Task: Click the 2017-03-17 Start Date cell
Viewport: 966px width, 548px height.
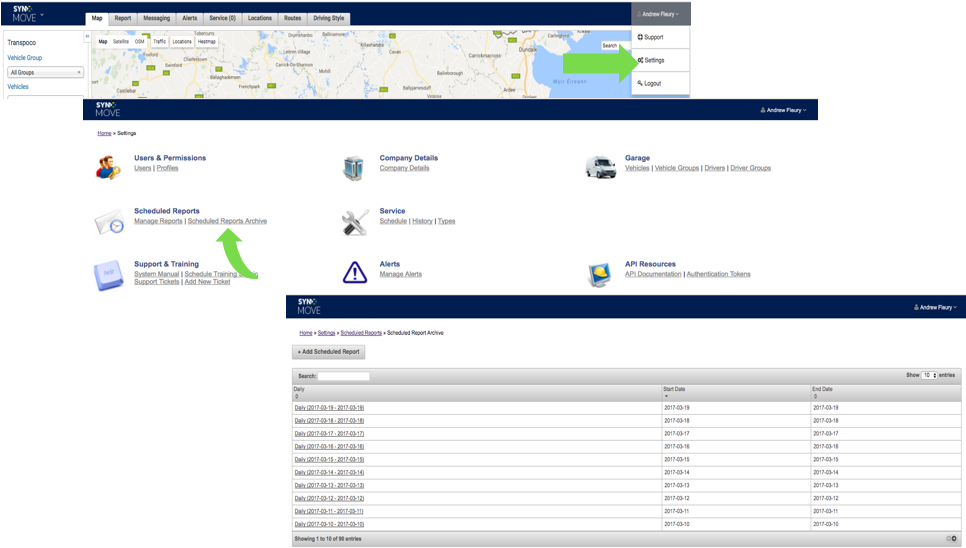Action: 736,433
